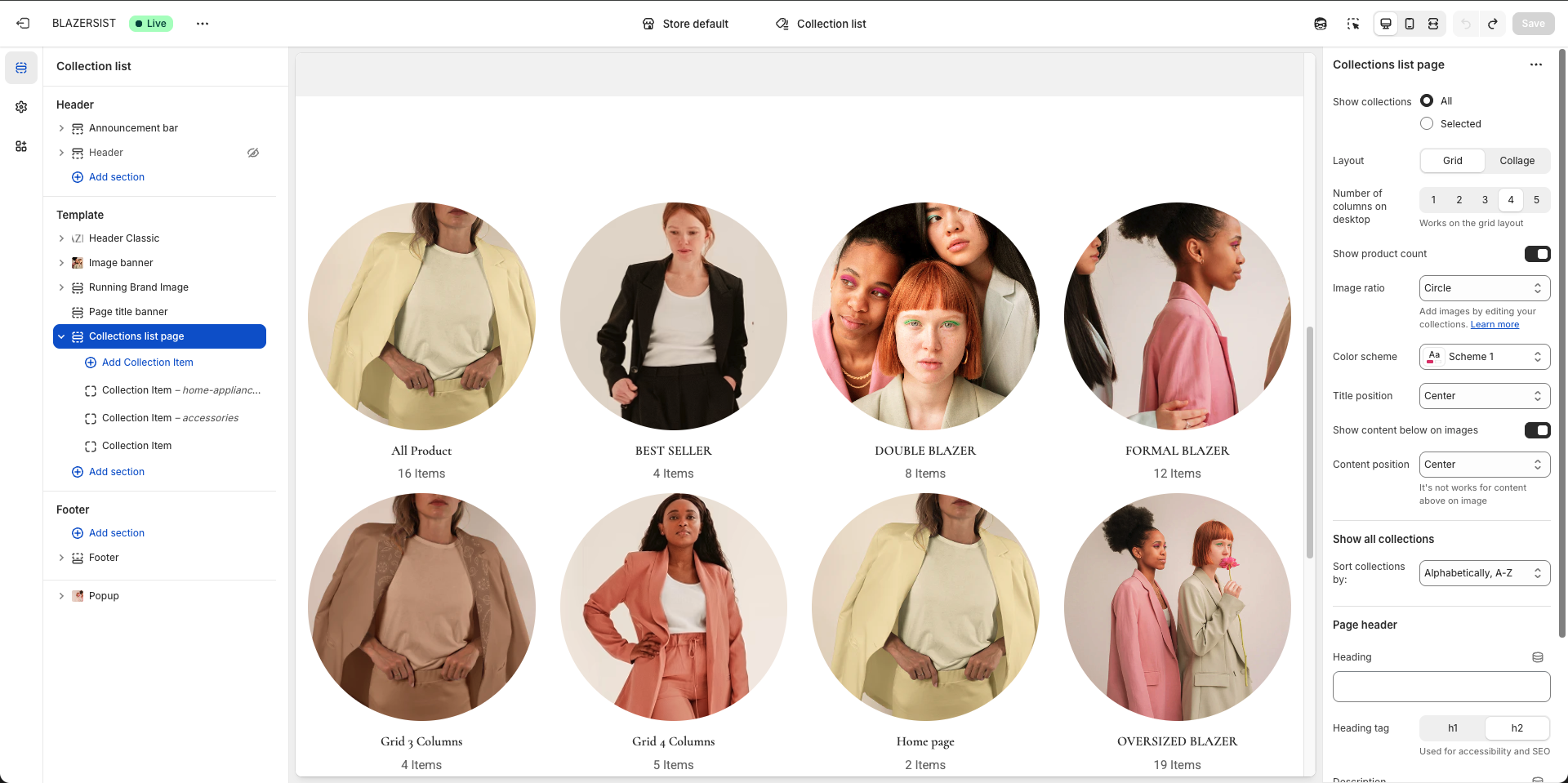The width and height of the screenshot is (1568, 783).
Task: Activate the inspector selection icon
Action: [1353, 24]
